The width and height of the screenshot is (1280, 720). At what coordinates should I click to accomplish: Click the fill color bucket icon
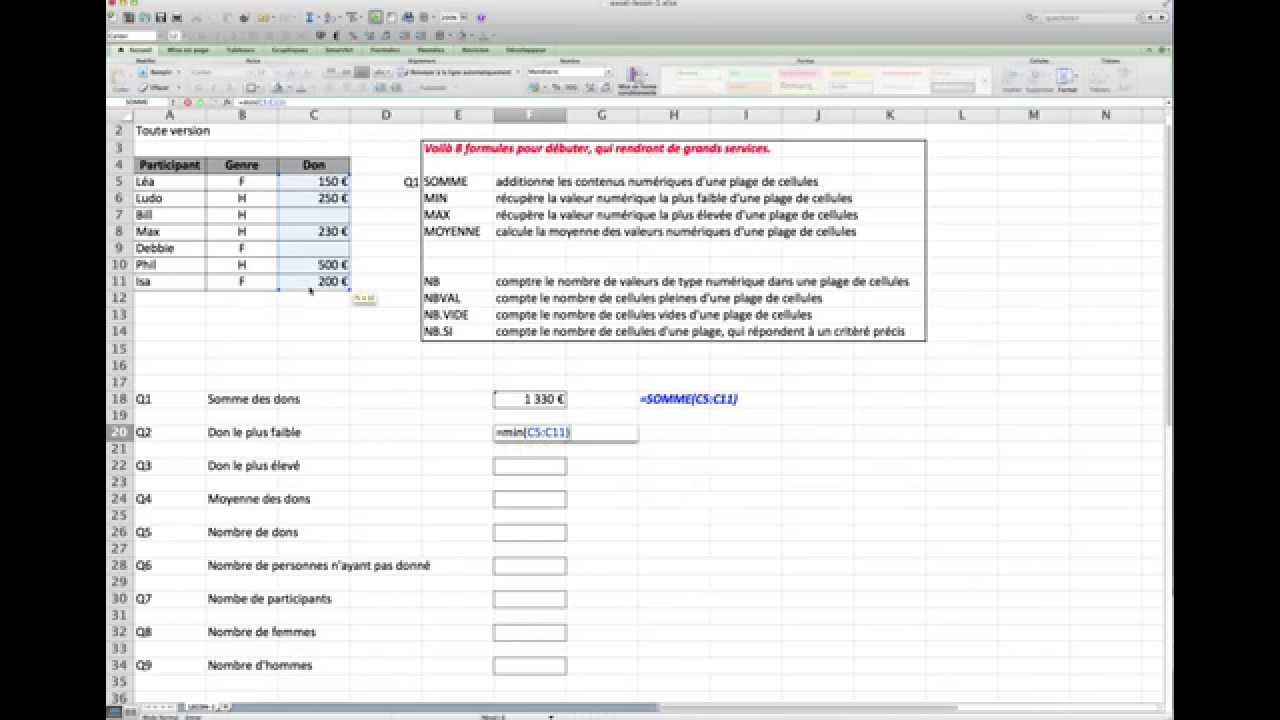(x=277, y=88)
